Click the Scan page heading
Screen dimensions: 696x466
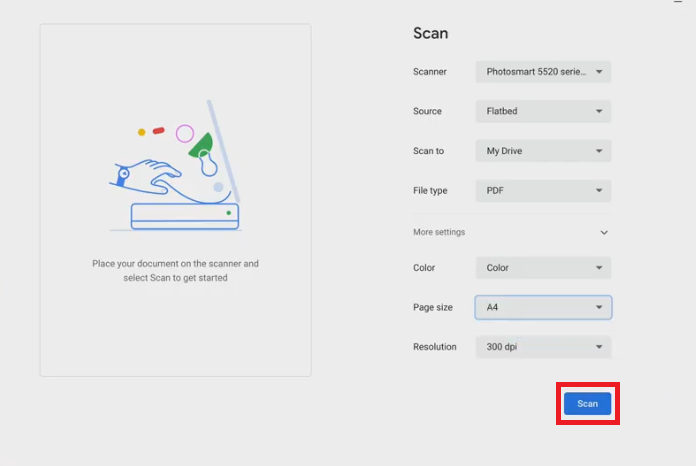point(431,33)
